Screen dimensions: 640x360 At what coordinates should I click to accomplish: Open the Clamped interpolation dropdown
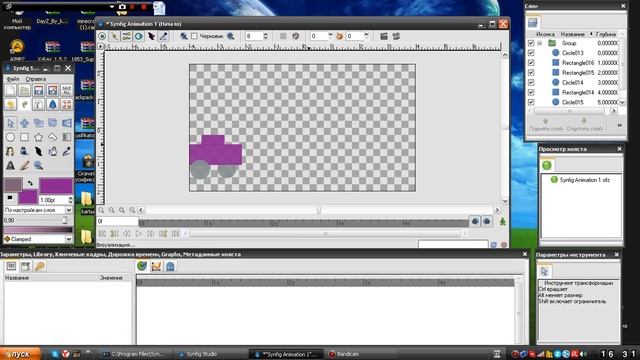click(69, 239)
